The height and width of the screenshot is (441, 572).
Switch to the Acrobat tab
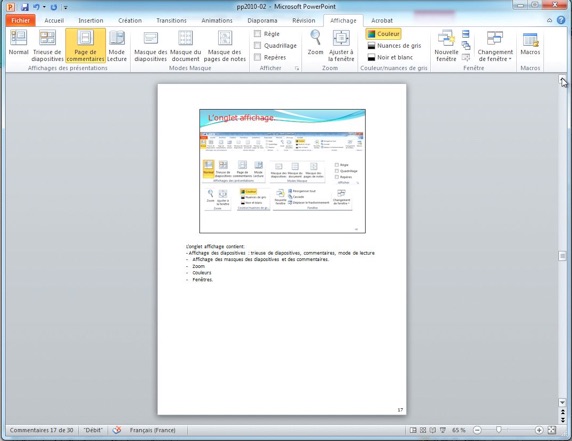pyautogui.click(x=382, y=20)
